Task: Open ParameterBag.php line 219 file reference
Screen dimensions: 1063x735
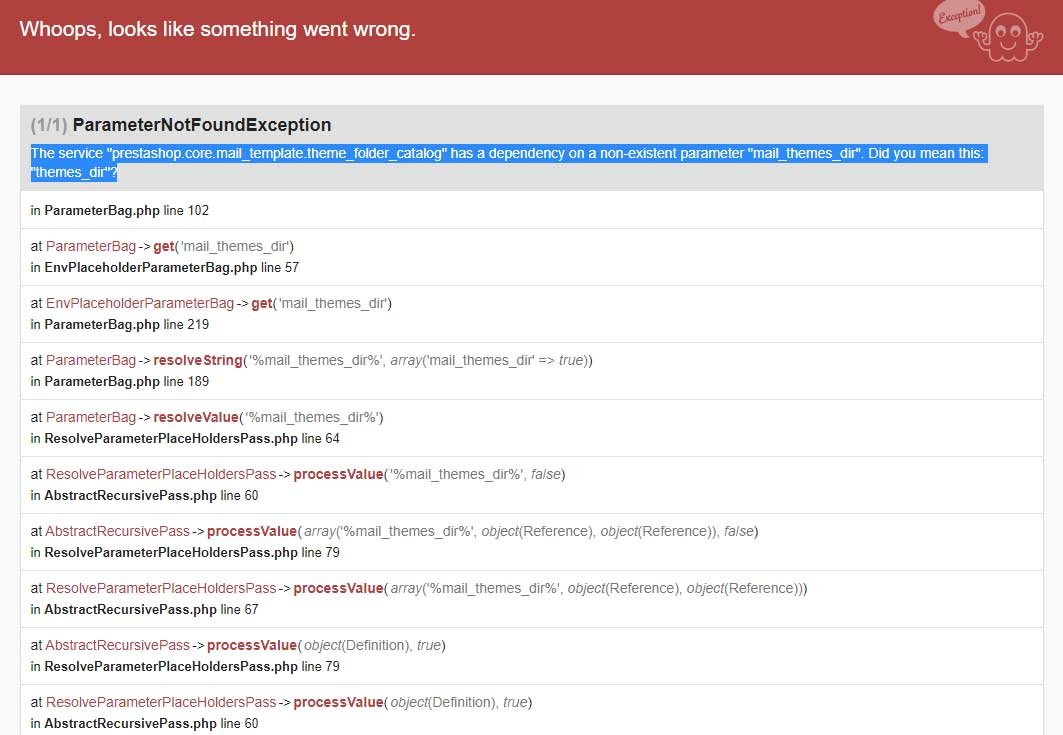Action: (x=119, y=324)
